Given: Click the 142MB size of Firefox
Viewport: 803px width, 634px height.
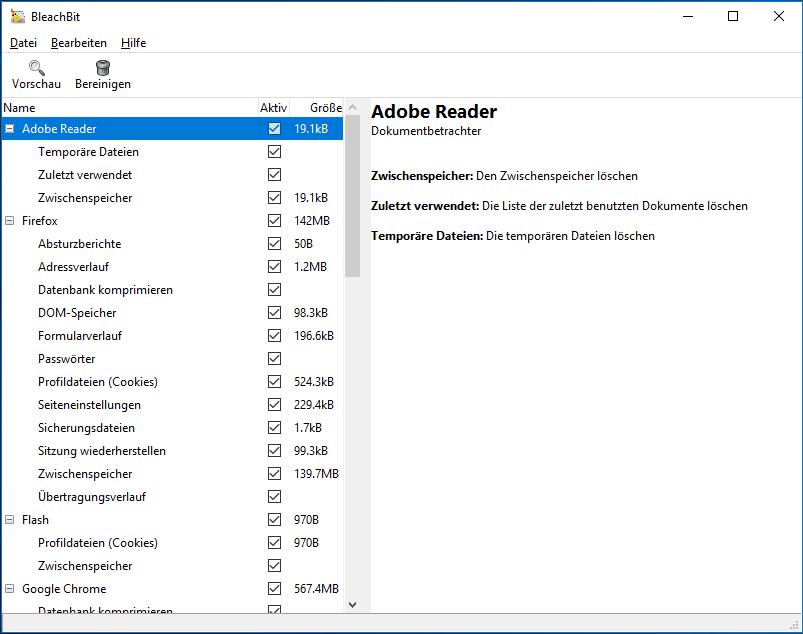Looking at the screenshot, I should click(312, 221).
